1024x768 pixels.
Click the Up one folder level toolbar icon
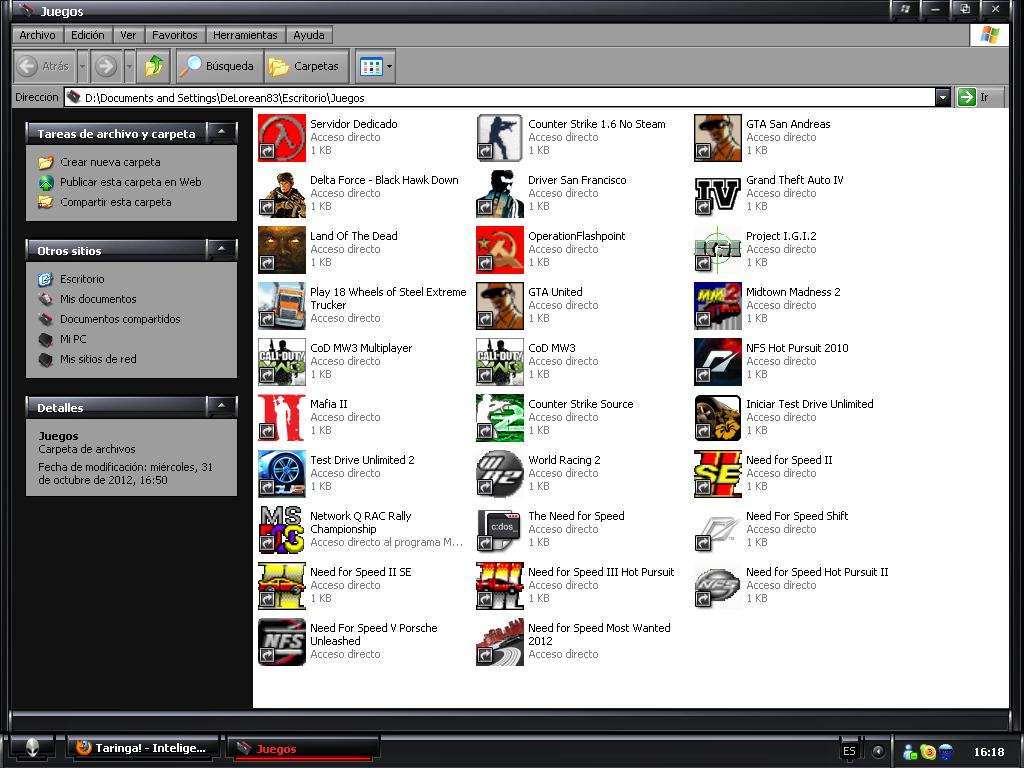point(153,67)
